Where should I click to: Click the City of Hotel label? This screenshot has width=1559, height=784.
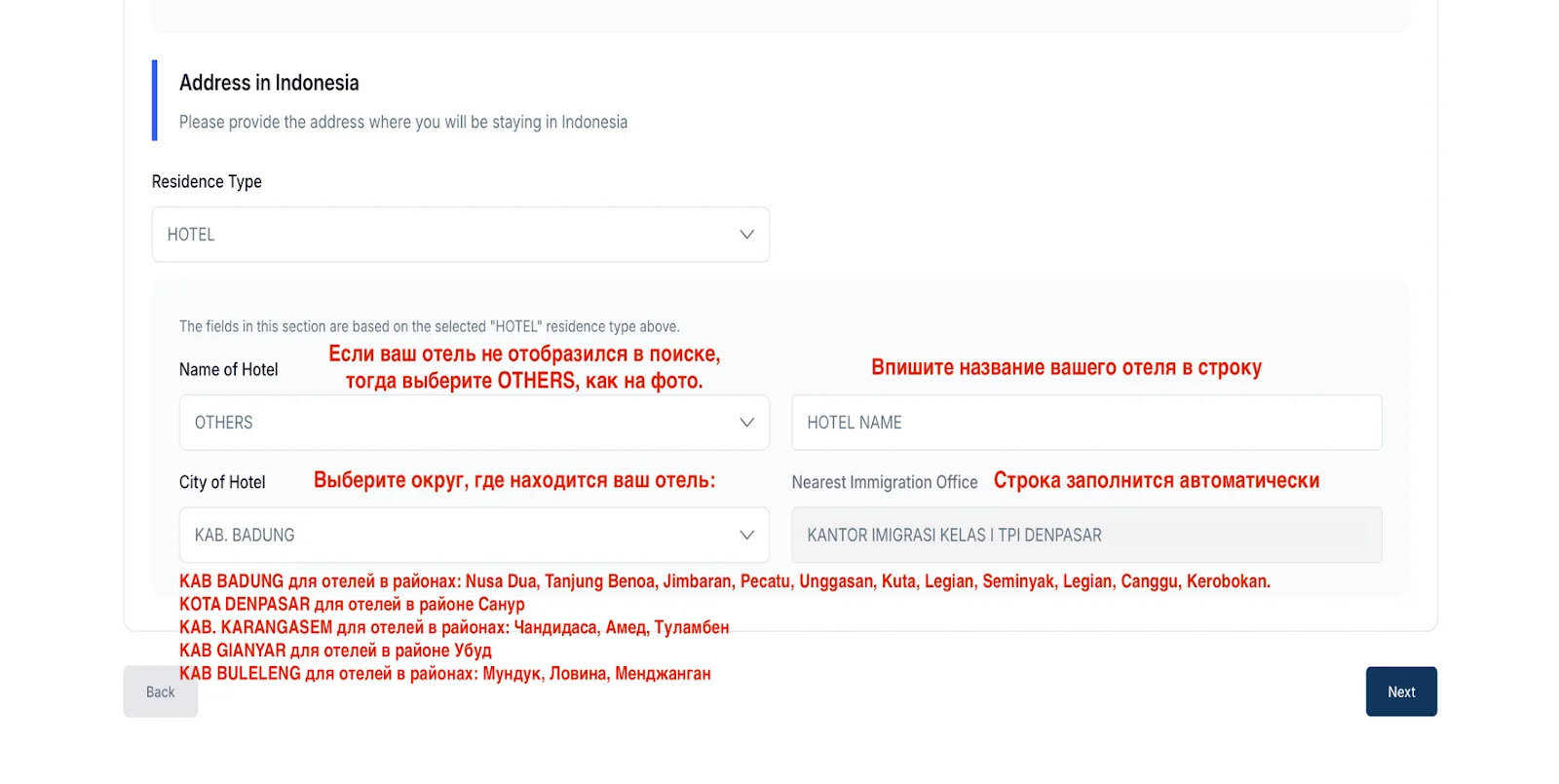(x=222, y=482)
